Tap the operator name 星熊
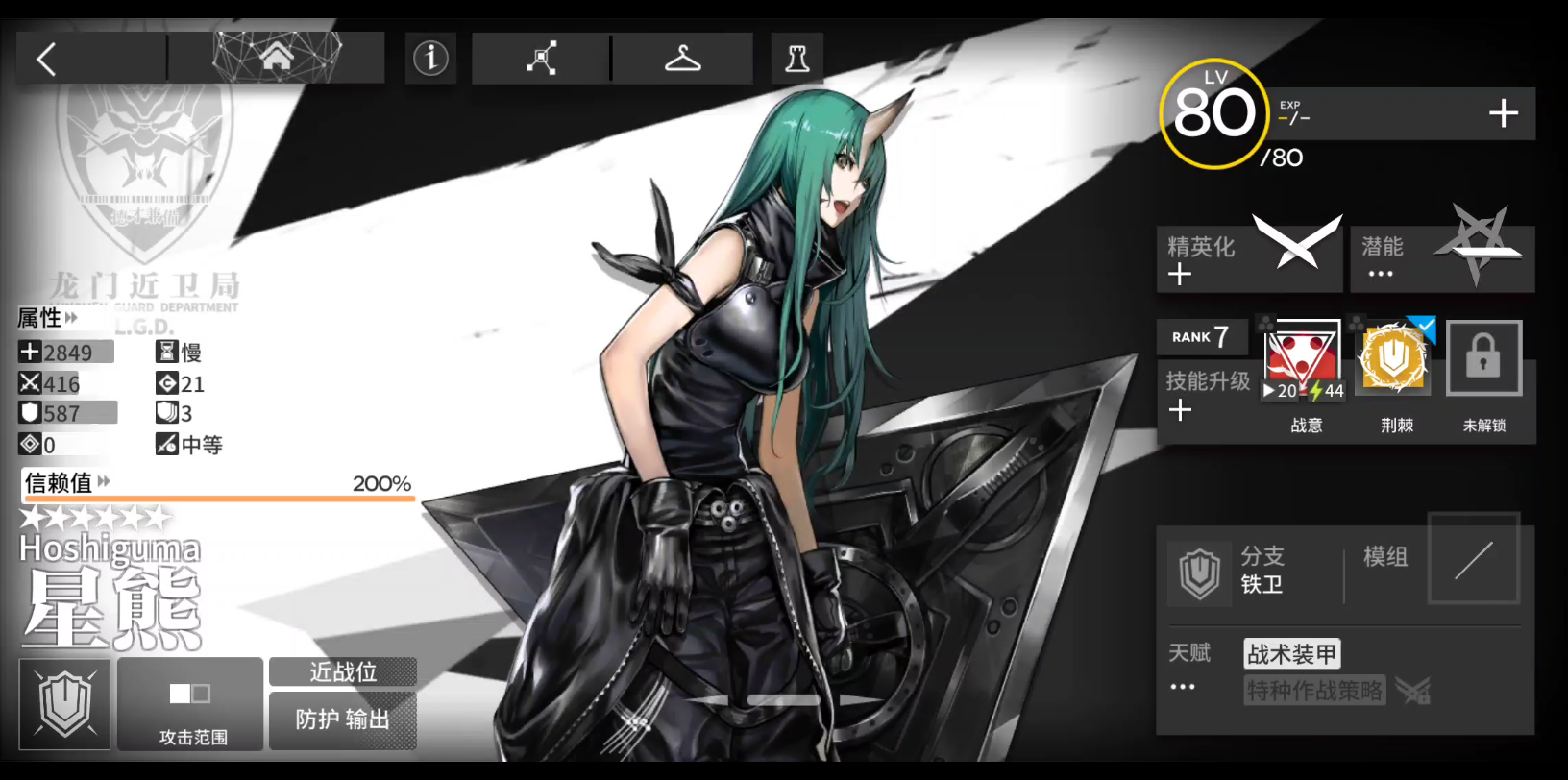1568x780 pixels. [112, 608]
